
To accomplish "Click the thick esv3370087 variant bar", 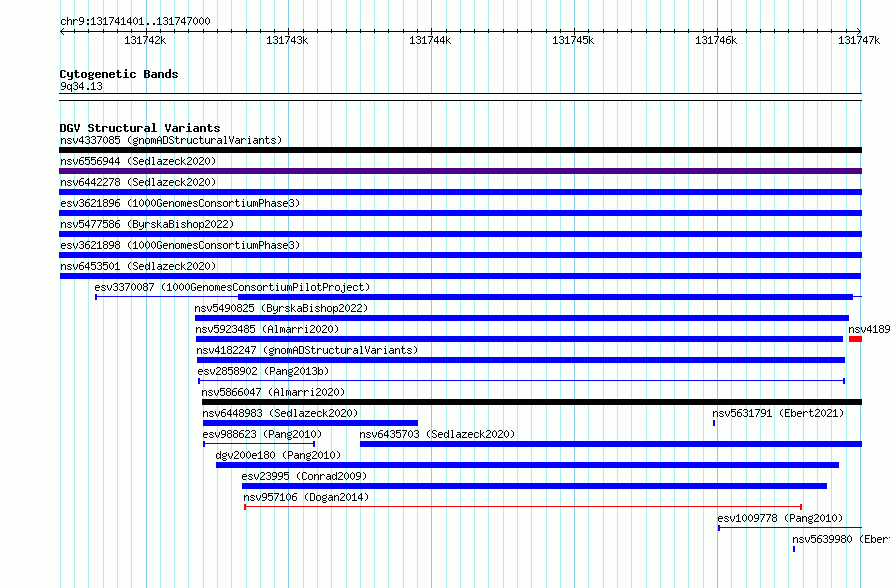I will 545,297.
